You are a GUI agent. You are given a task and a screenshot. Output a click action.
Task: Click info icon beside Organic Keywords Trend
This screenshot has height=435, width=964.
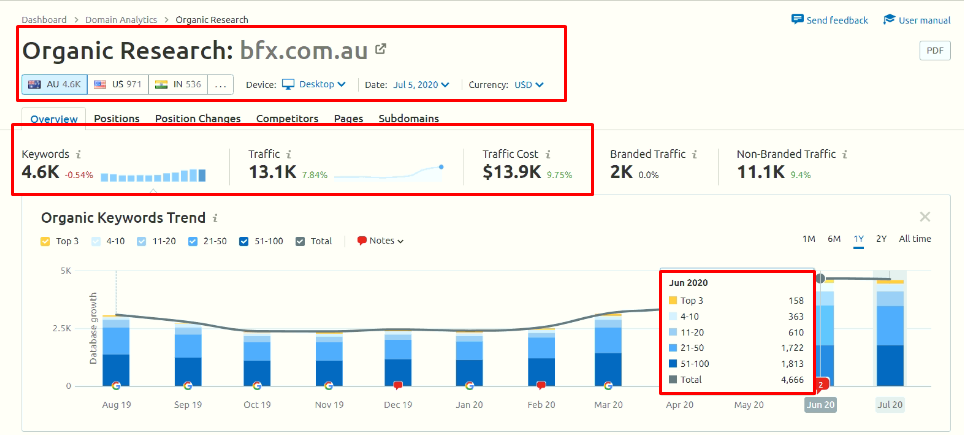pos(215,218)
